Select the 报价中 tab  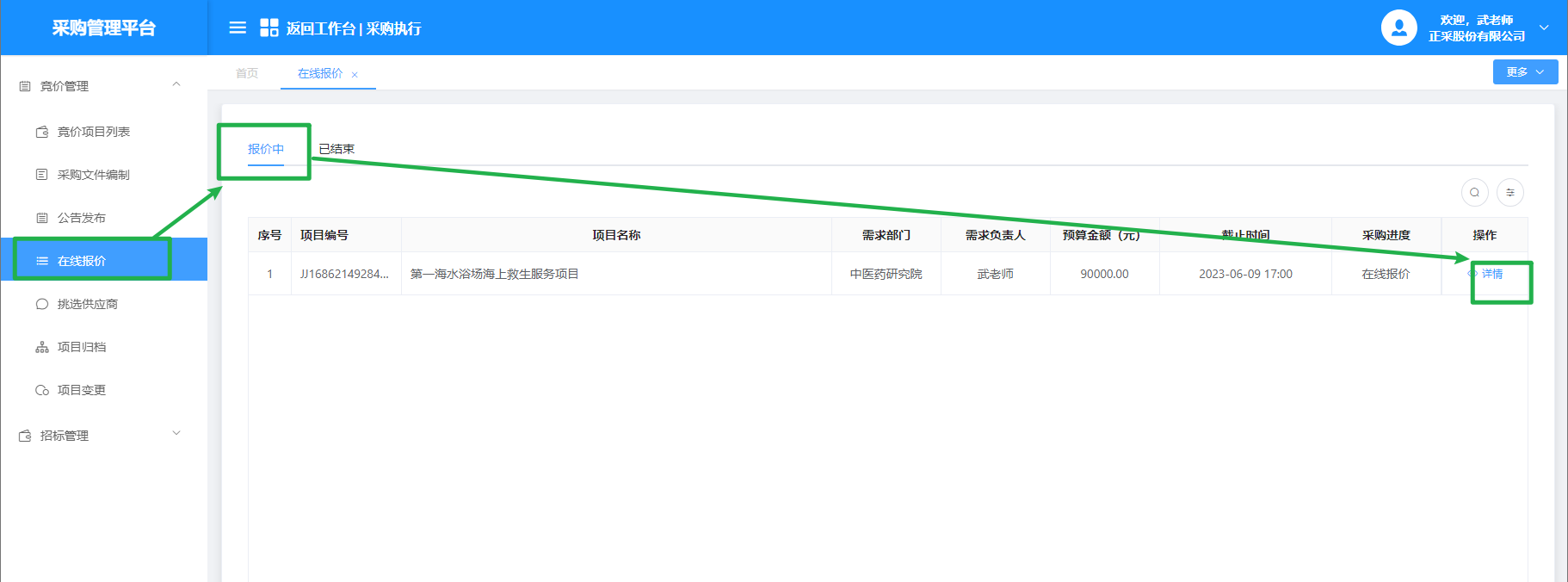[x=266, y=149]
